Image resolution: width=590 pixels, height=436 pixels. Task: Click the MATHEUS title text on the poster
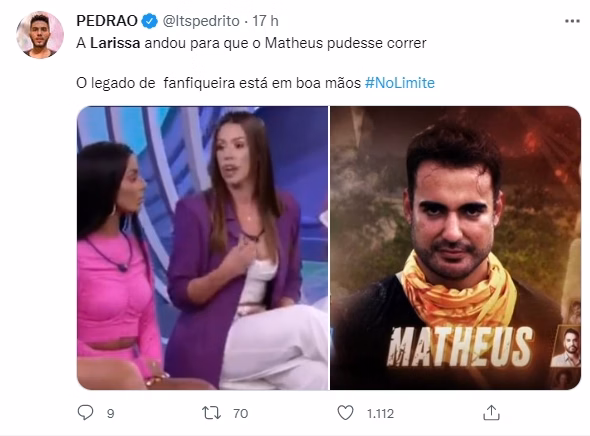(x=462, y=346)
